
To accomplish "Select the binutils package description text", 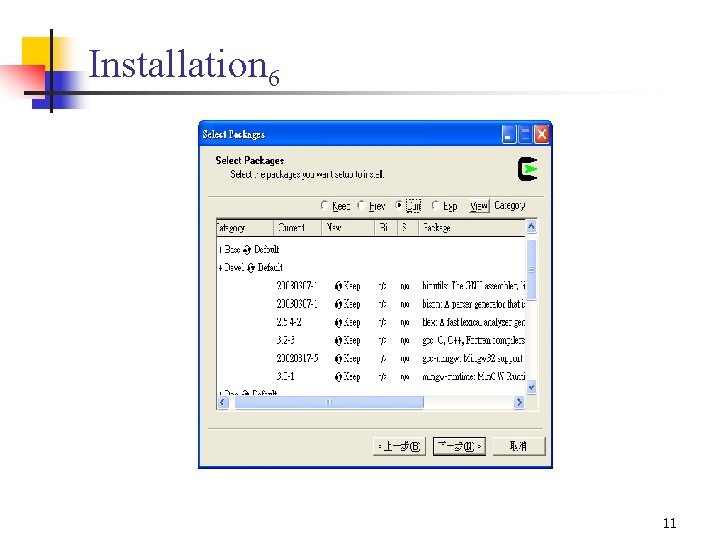I will tap(474, 286).
